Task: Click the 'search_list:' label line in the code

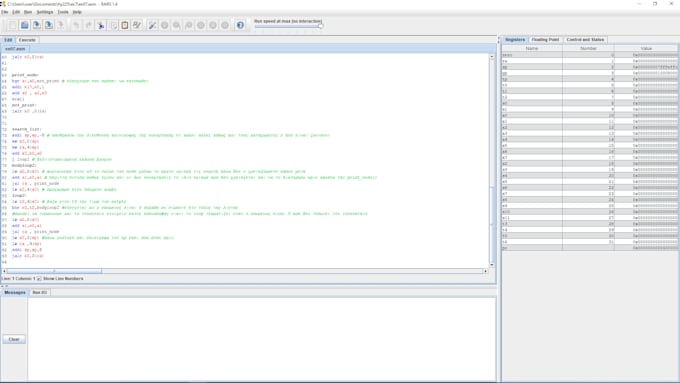Action: coord(26,129)
